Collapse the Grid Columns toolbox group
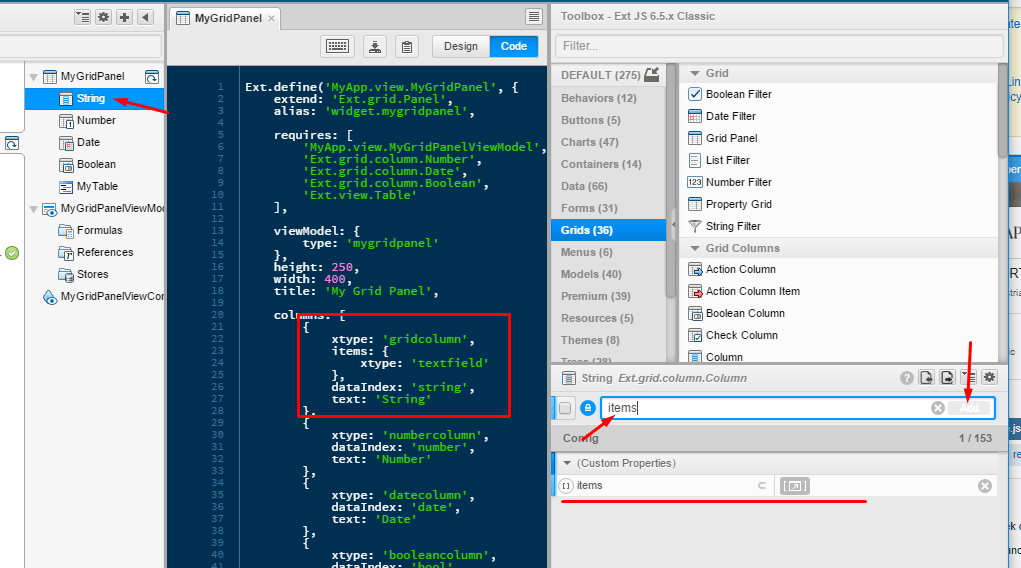This screenshot has width=1021, height=568. tap(695, 248)
